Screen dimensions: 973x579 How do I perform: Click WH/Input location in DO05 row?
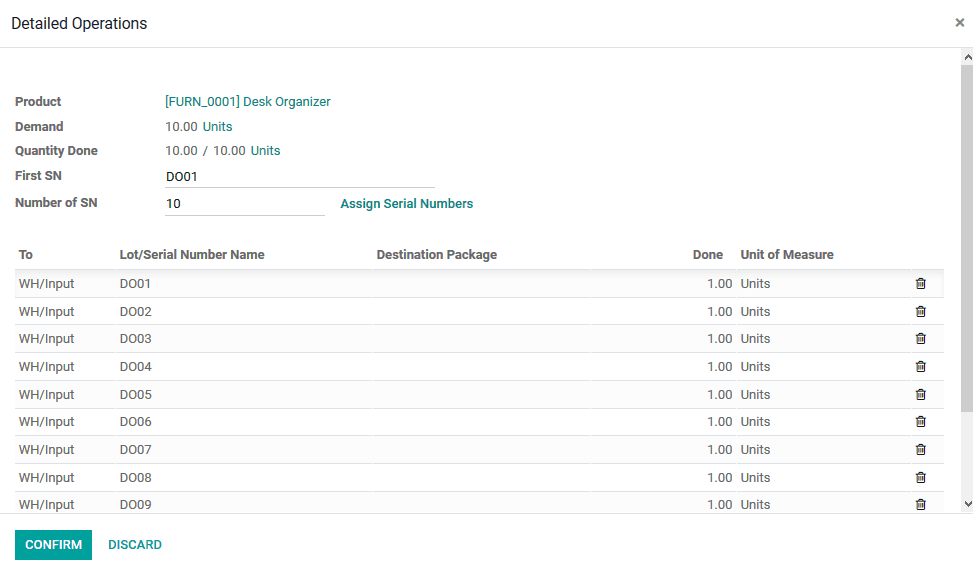(47, 395)
